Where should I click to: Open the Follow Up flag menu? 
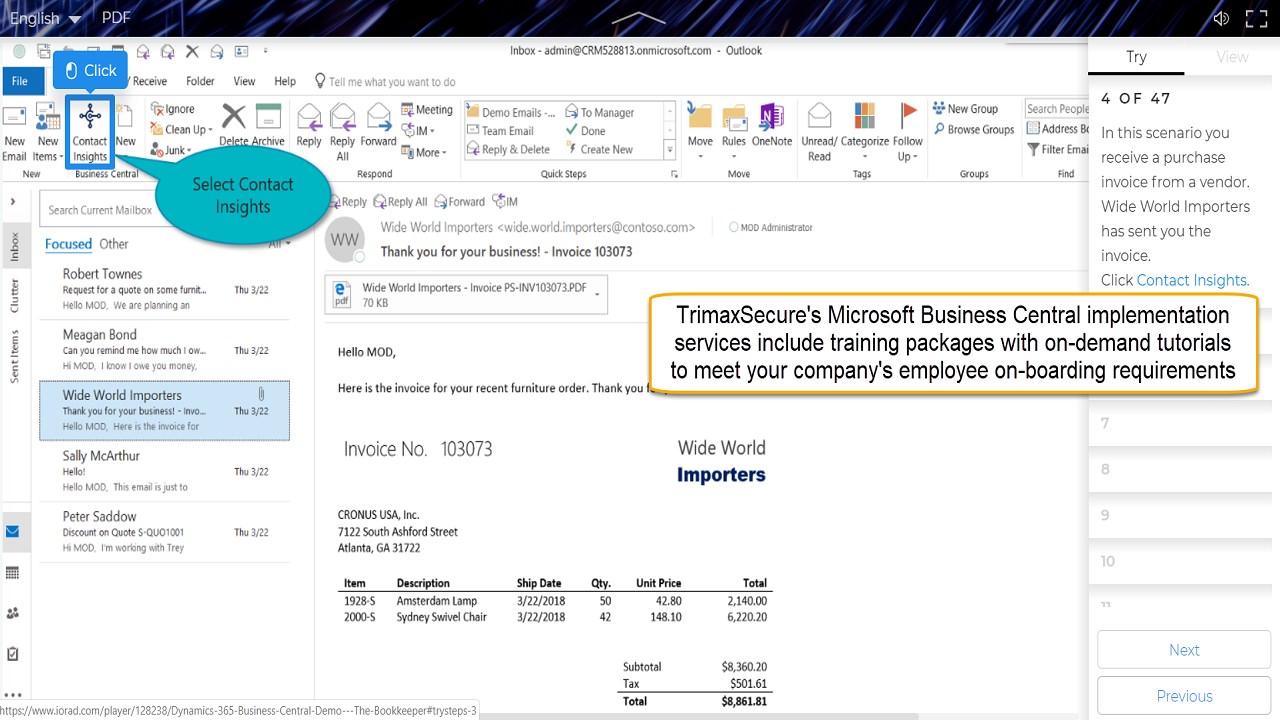point(908,132)
